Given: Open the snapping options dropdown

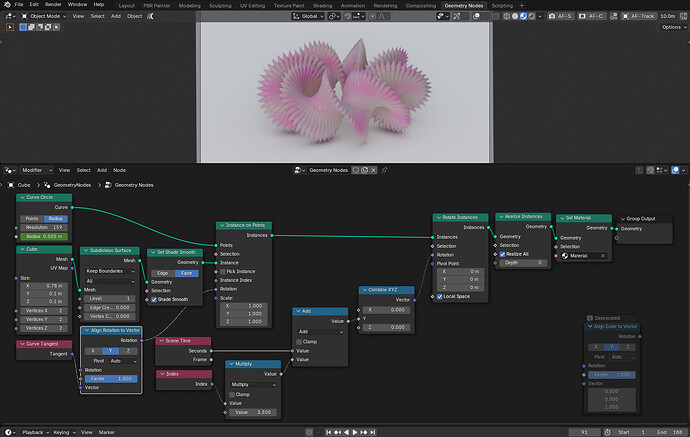Looking at the screenshot, I should (360, 16).
